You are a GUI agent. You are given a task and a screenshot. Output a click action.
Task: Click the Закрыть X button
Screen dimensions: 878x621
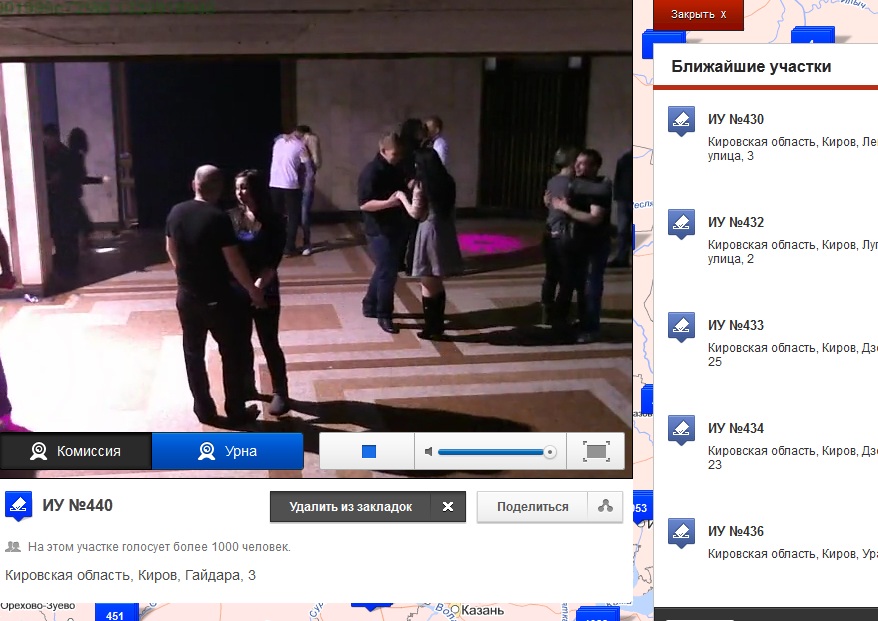(x=698, y=15)
